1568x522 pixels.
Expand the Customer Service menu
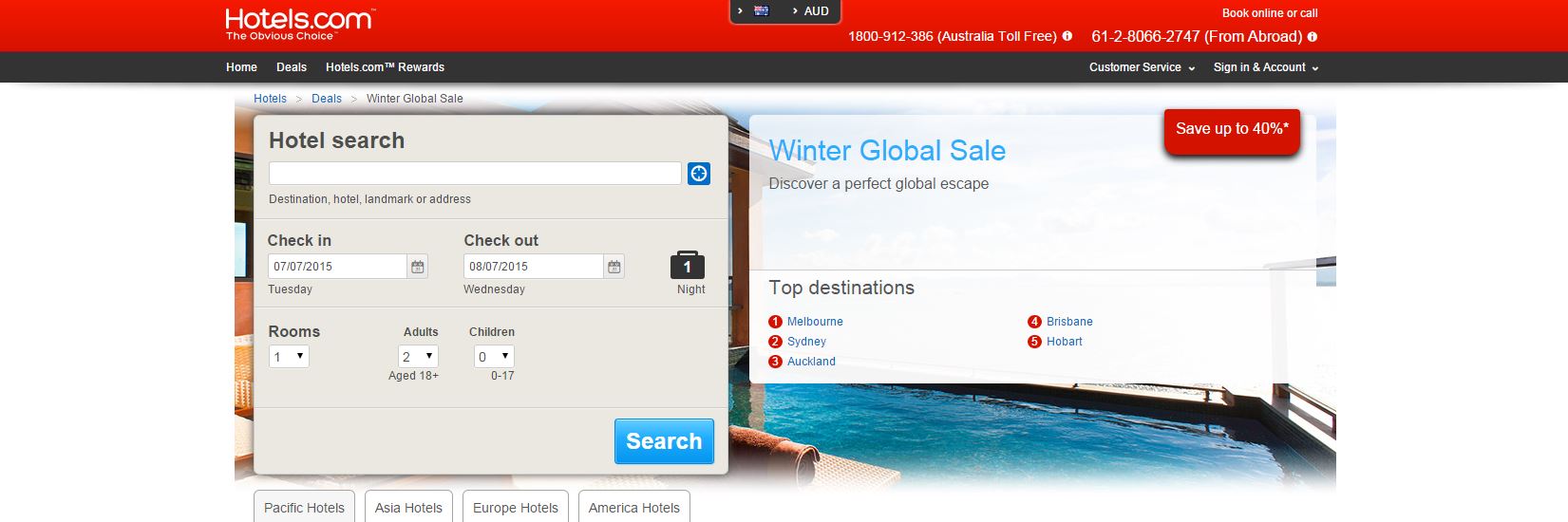(1142, 67)
